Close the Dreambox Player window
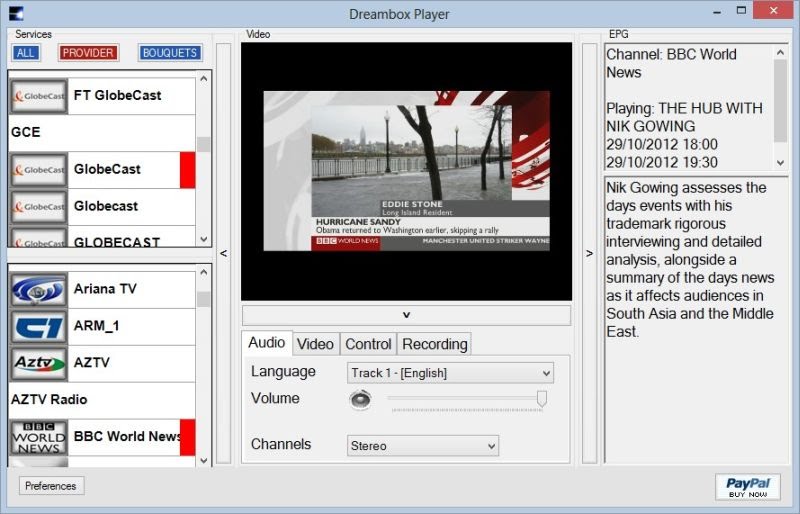 tap(773, 11)
